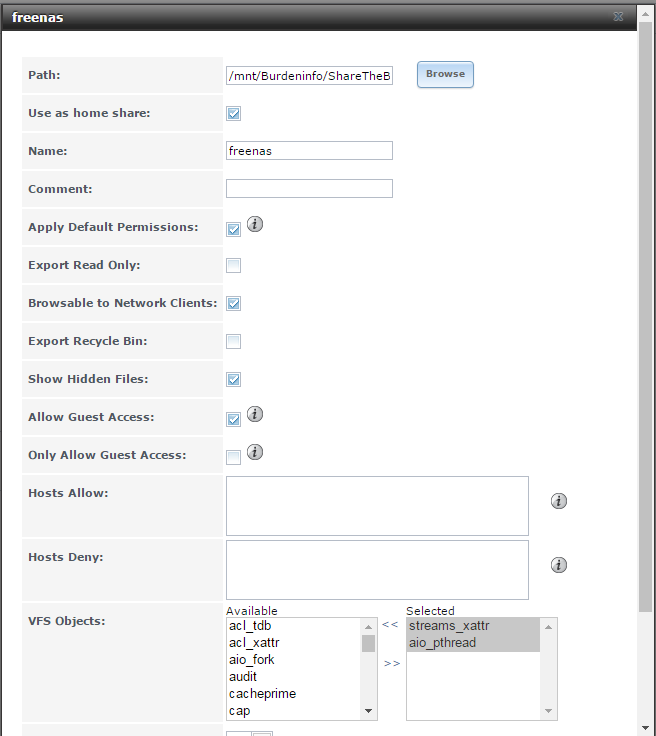This screenshot has height=736, width=656.
Task: Select acl_xattr in Available list
Action: pyautogui.click(x=294, y=643)
